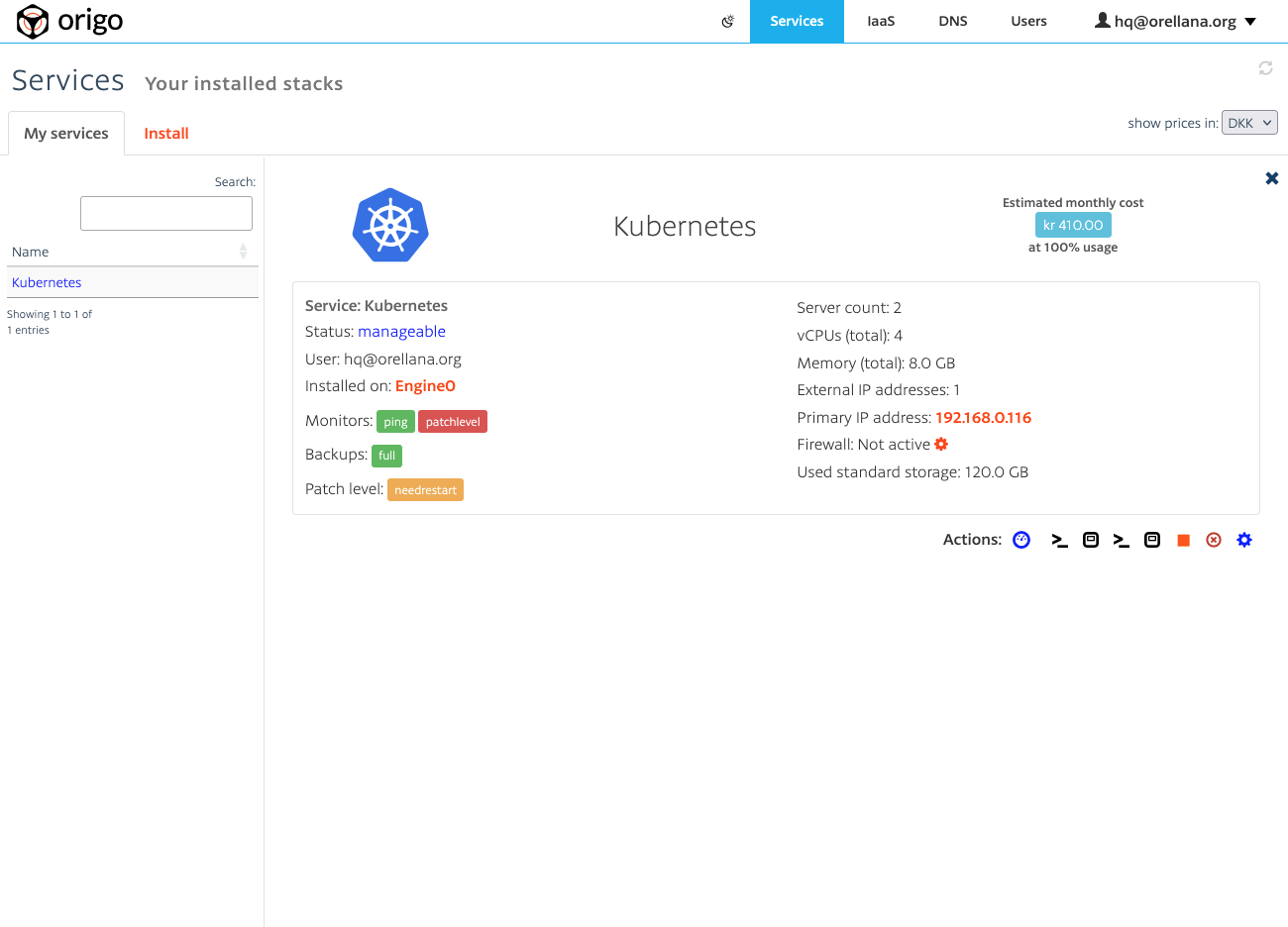Open the Engine0 link
The width and height of the screenshot is (1288, 927).
[x=425, y=386]
